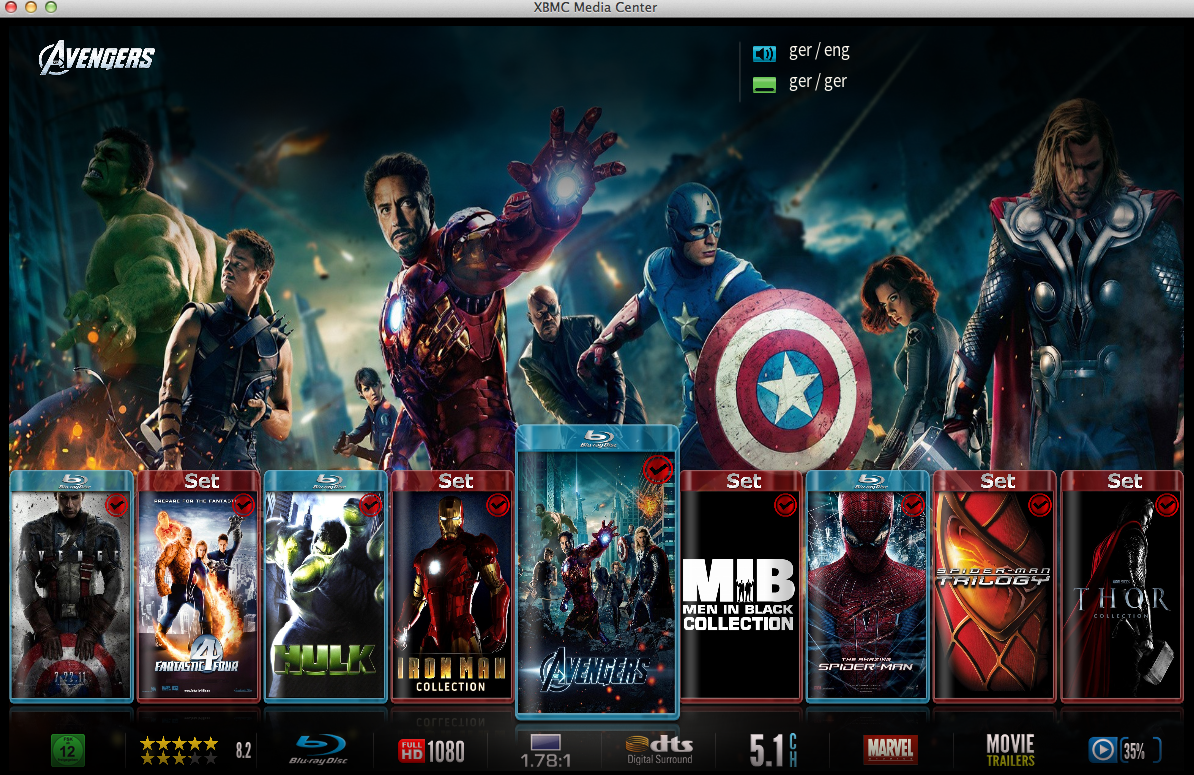Click the XBMC Media Center window title
Screen dimensions: 1194x775
point(595,7)
